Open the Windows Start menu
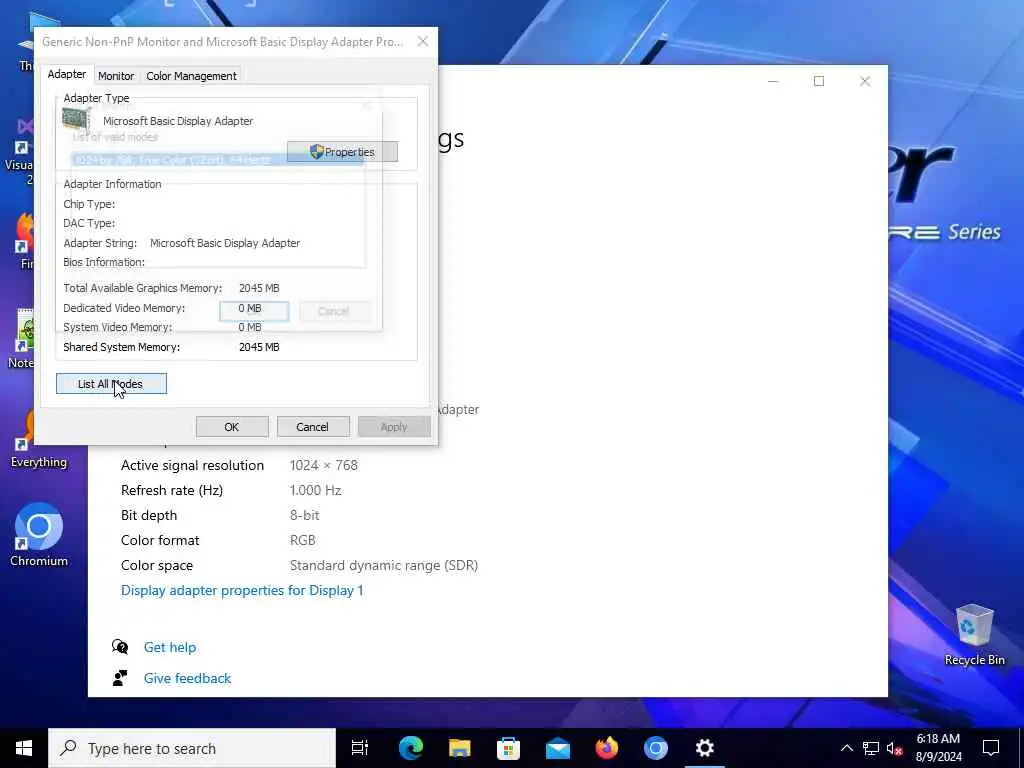 (24, 748)
